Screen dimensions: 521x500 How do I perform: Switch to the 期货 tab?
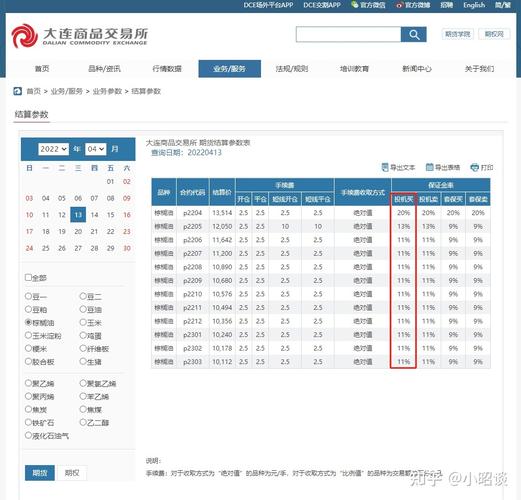pos(40,473)
